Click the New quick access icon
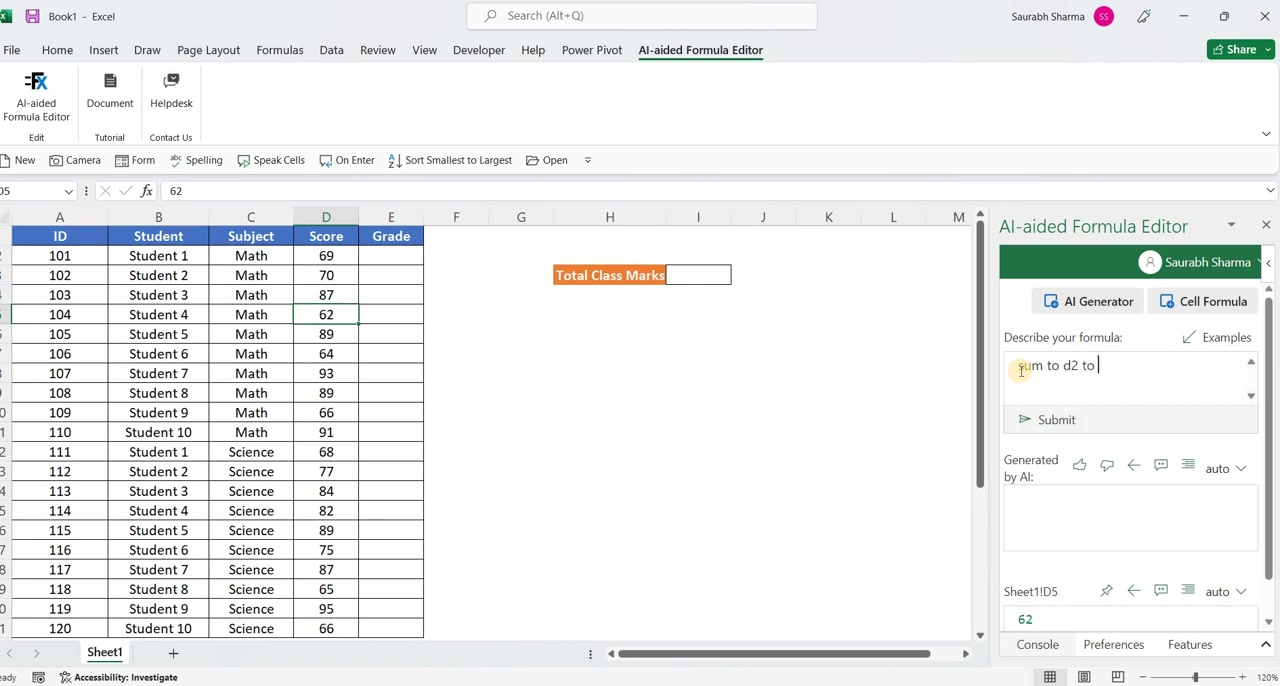 point(17,160)
